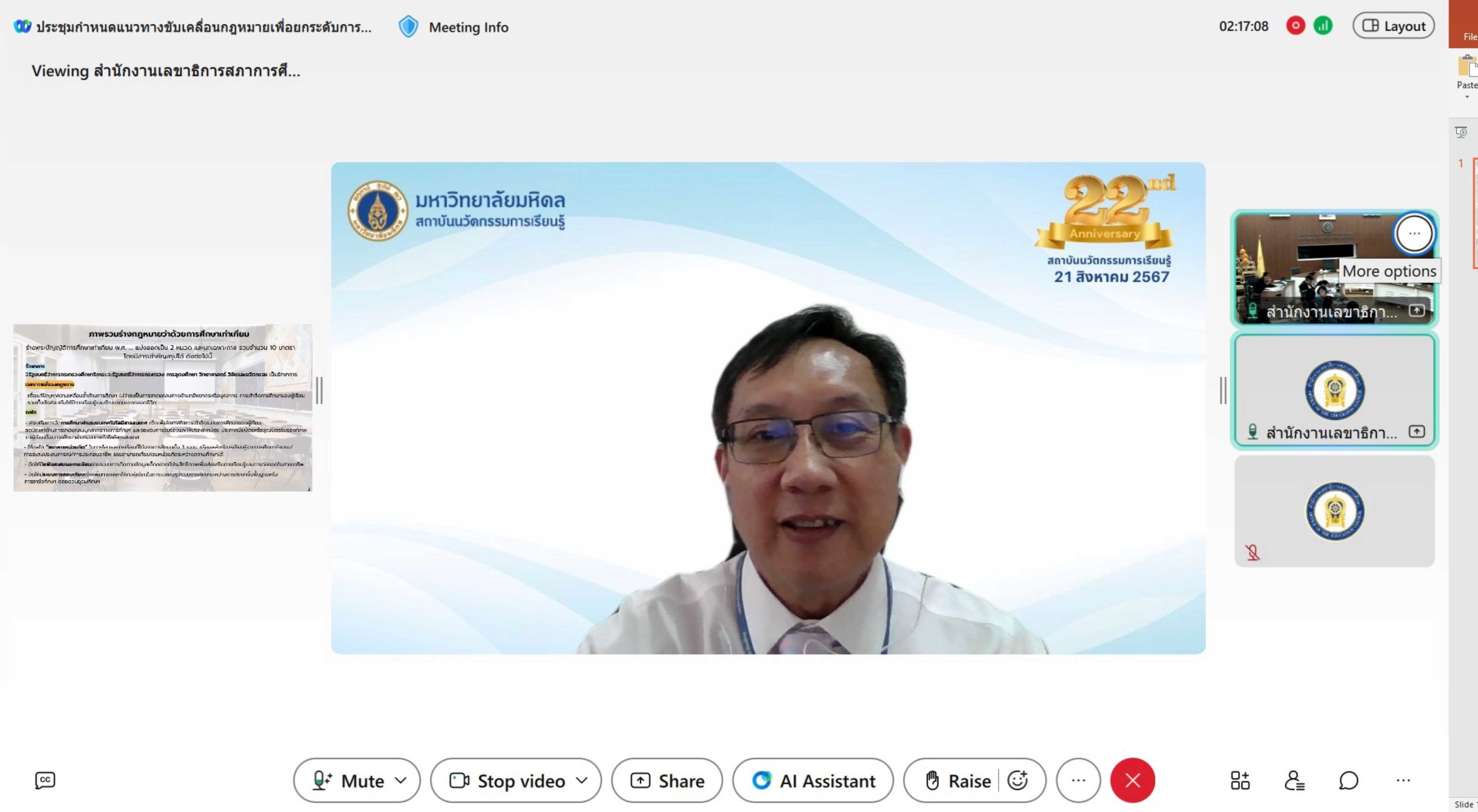Stop video camera
Viewport: 1478px width, 812px height.
point(507,780)
